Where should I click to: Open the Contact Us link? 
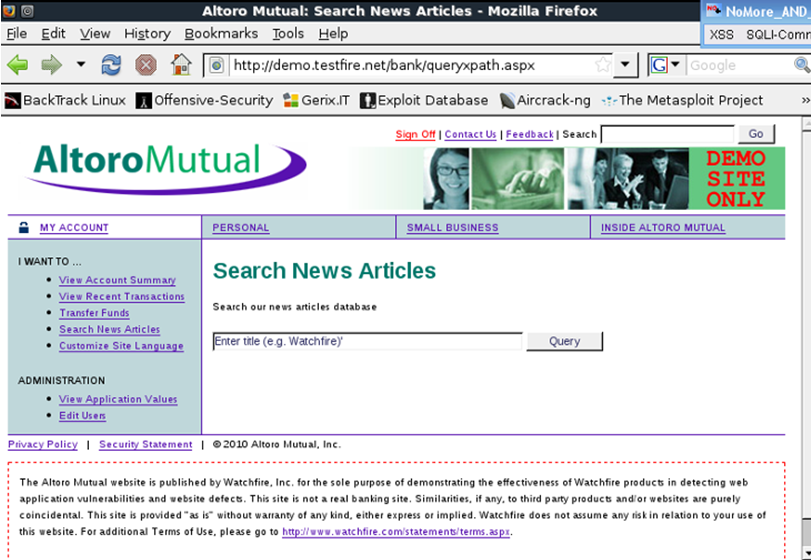[470, 134]
